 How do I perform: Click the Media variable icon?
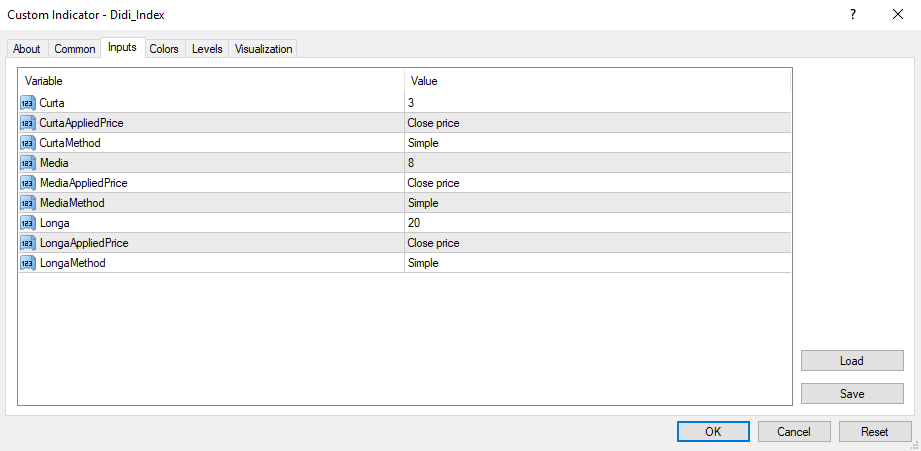pos(28,163)
